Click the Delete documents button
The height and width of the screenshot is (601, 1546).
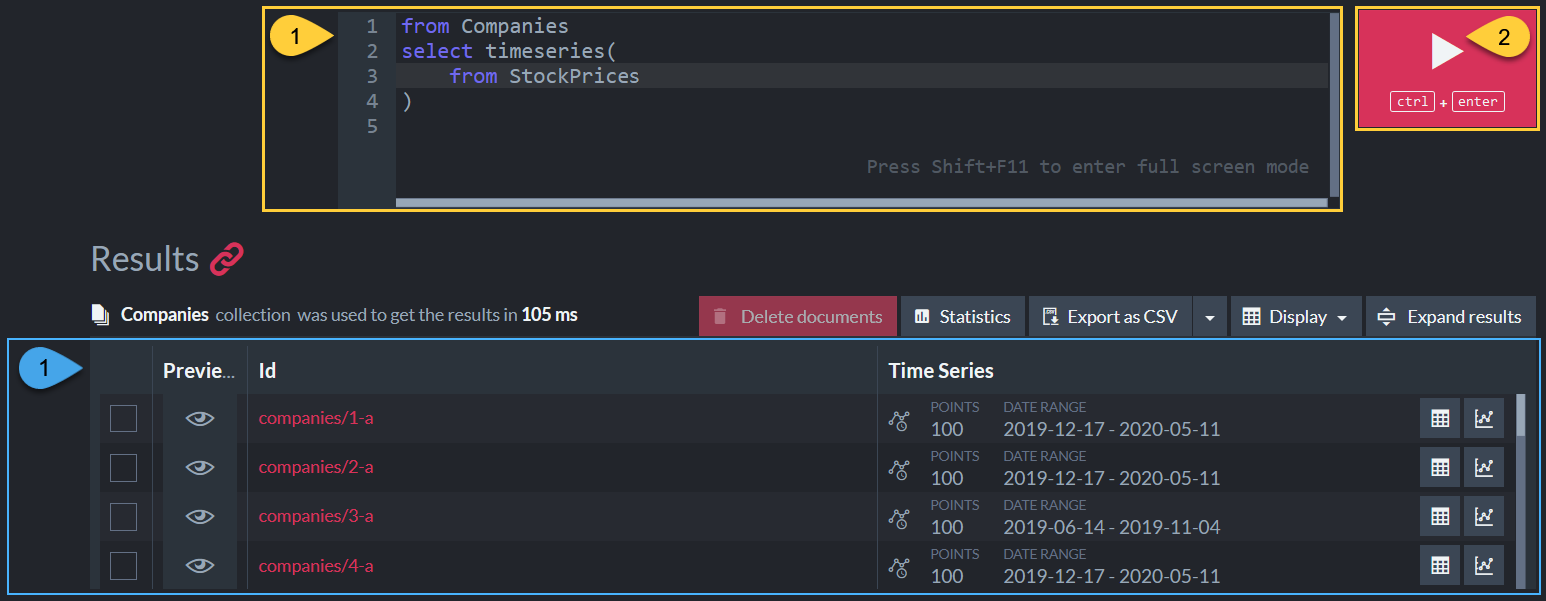tap(797, 317)
